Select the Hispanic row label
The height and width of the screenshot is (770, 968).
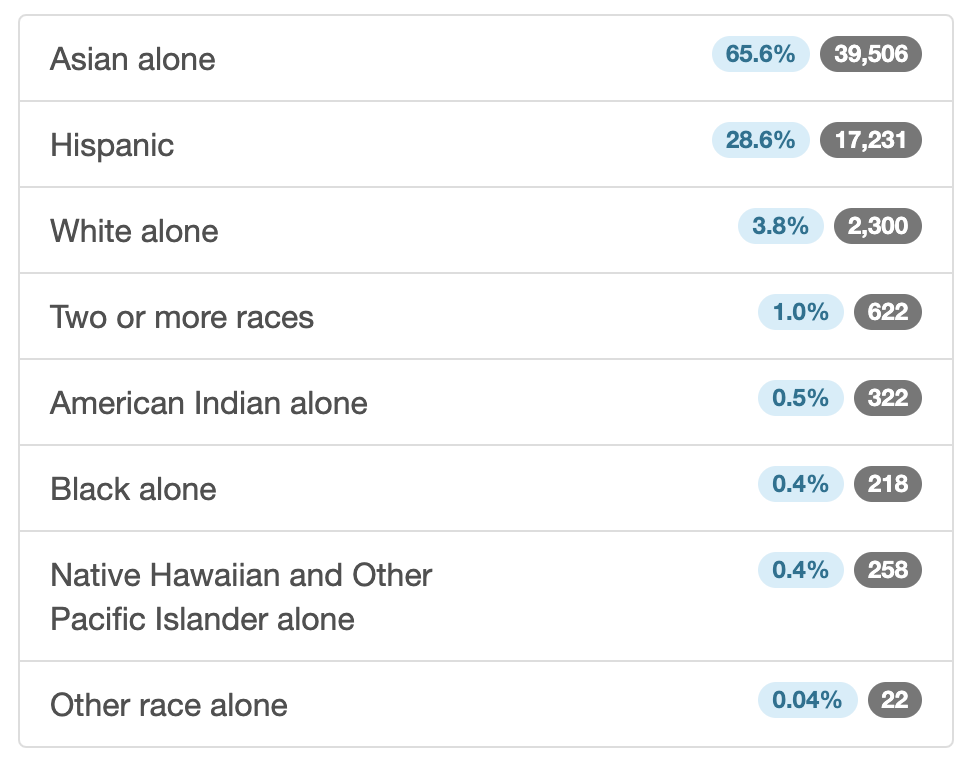click(112, 146)
